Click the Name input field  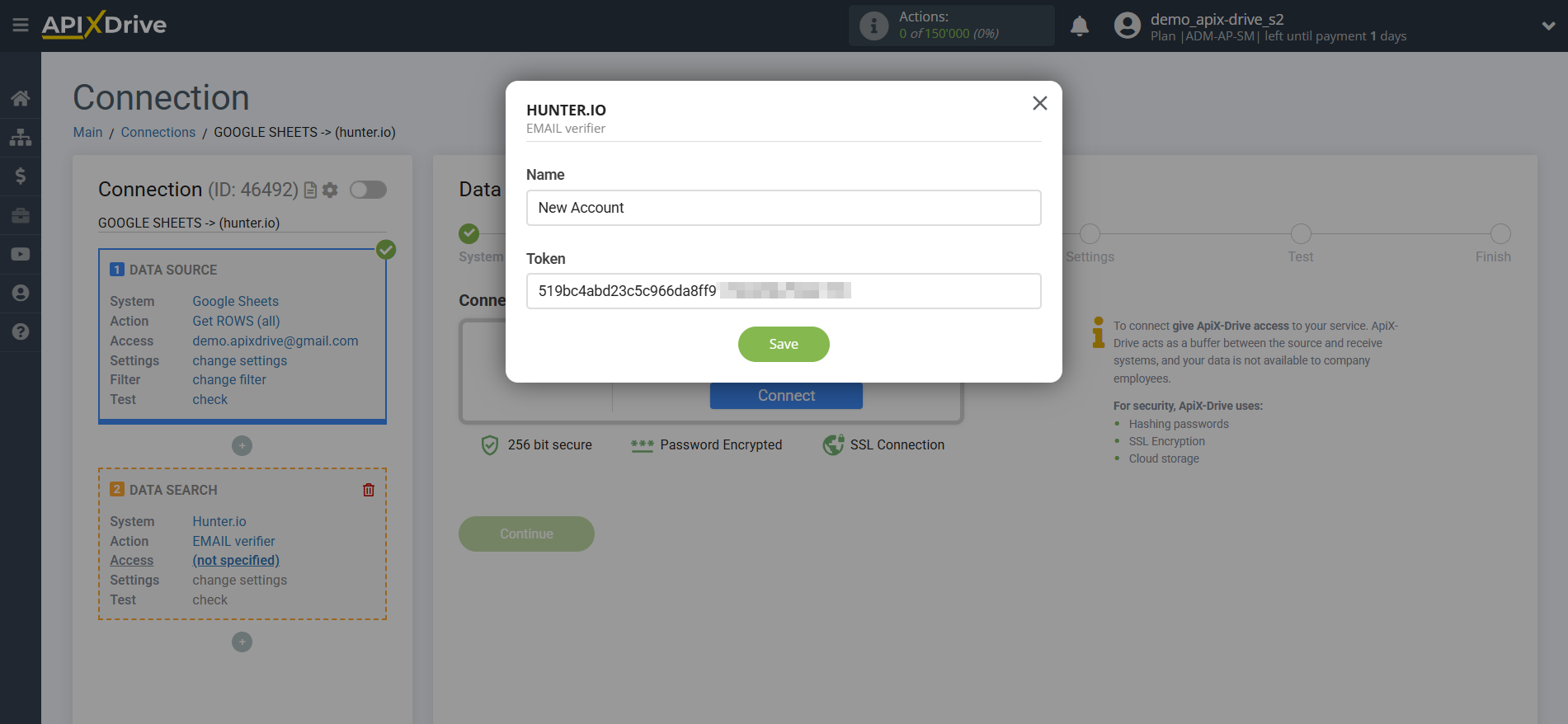point(784,208)
